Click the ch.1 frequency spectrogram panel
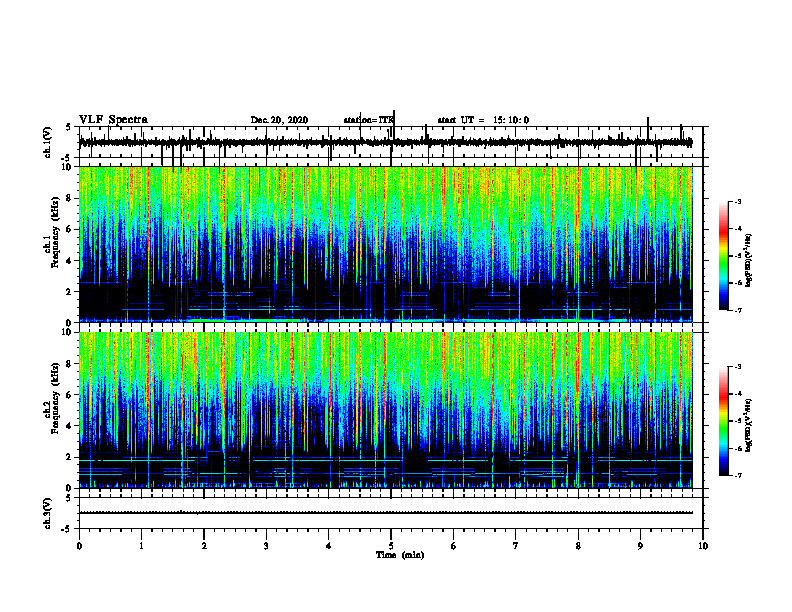The width and height of the screenshot is (792, 612). click(391, 244)
